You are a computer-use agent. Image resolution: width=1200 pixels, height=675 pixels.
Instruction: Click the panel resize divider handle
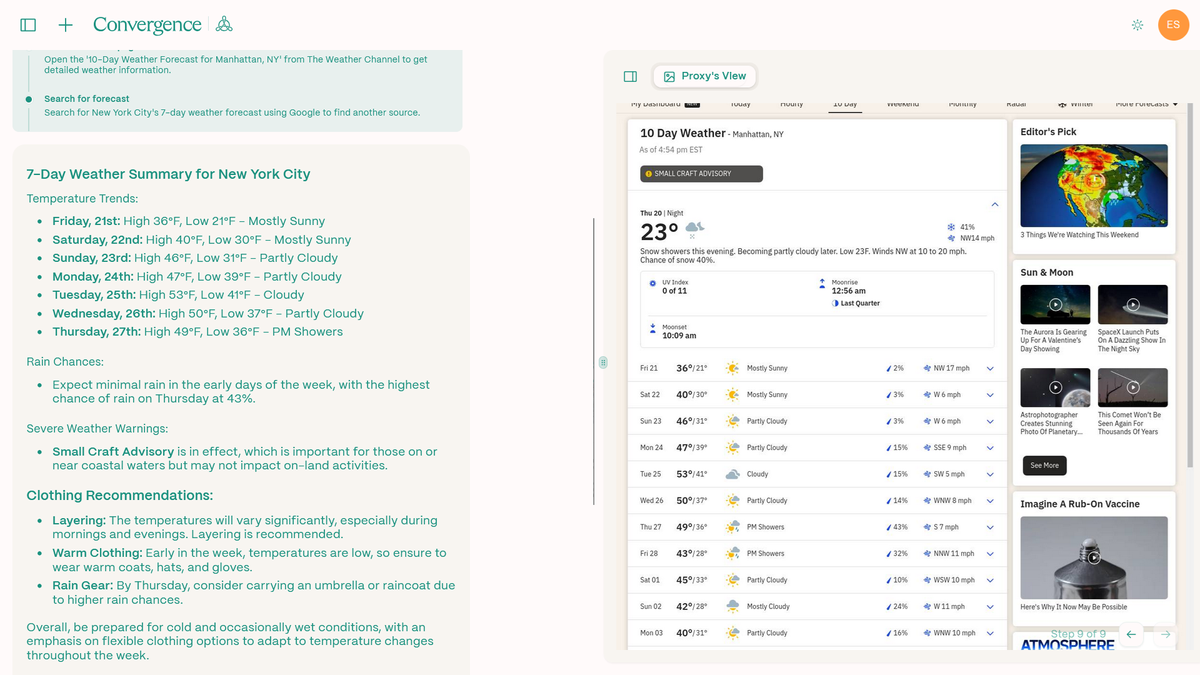[603, 362]
